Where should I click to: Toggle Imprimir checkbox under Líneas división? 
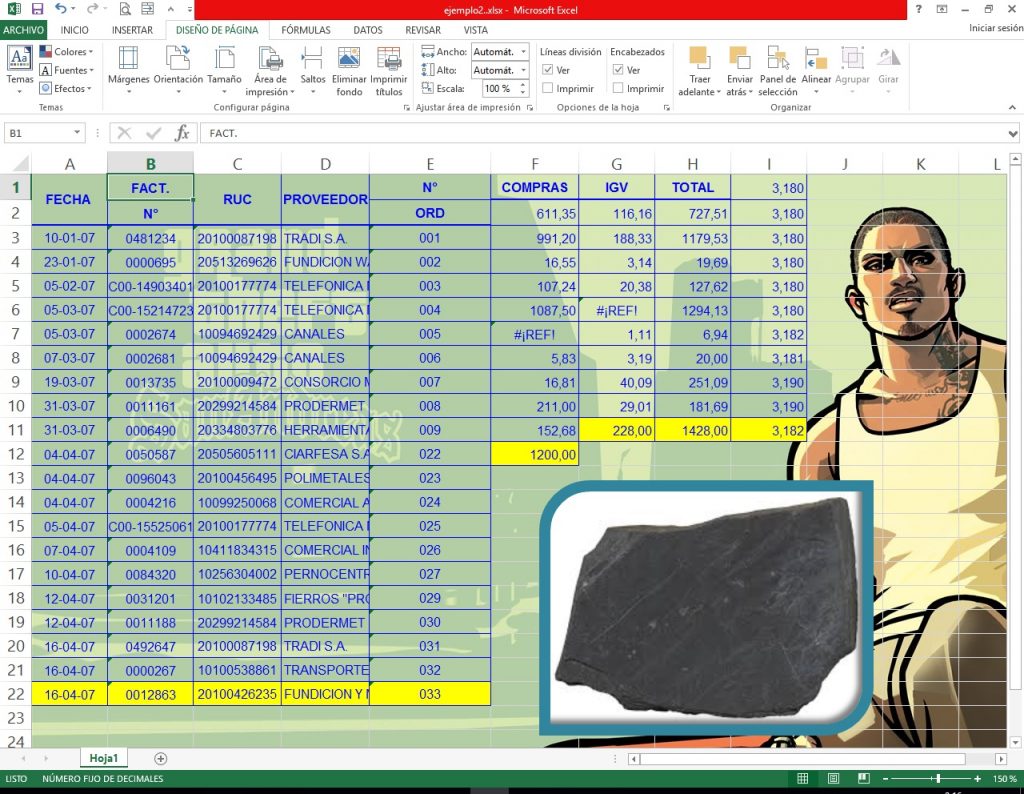(x=547, y=88)
